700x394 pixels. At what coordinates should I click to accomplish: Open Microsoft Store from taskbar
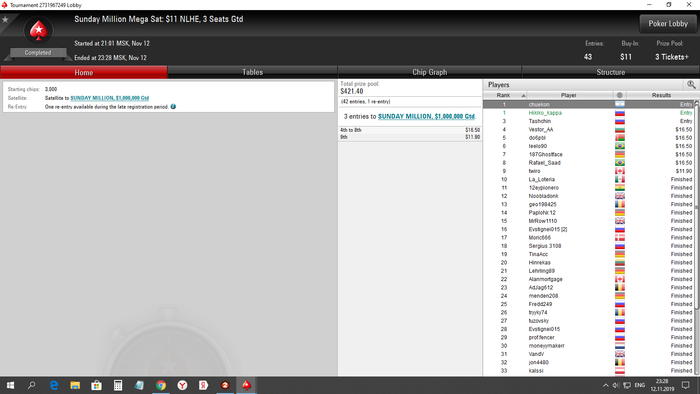tap(96, 385)
